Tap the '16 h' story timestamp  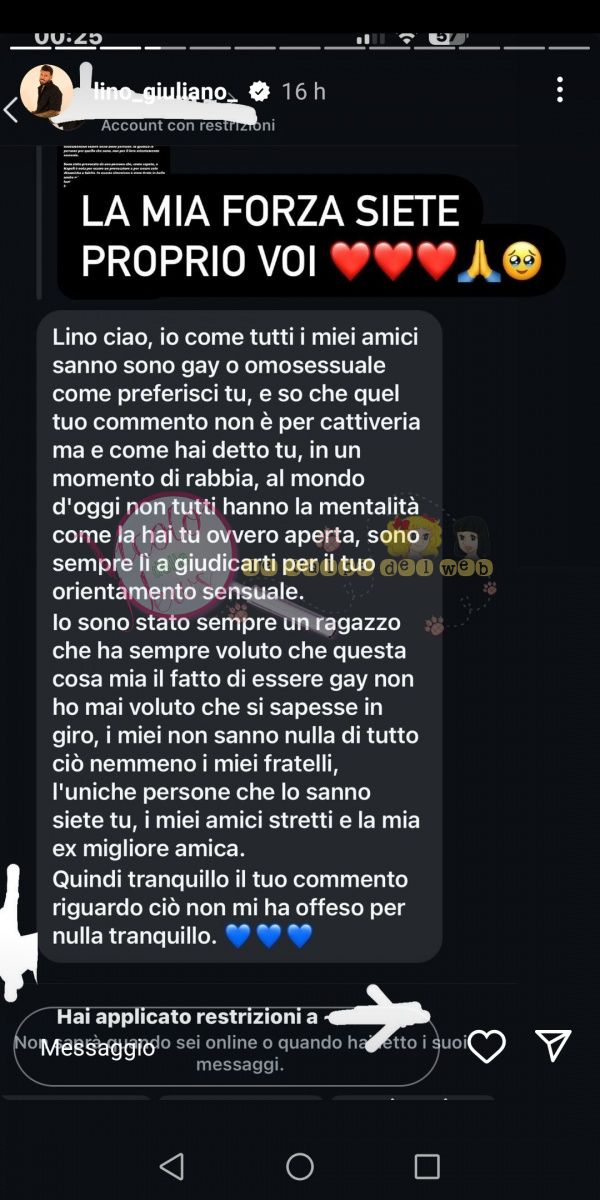point(304,92)
